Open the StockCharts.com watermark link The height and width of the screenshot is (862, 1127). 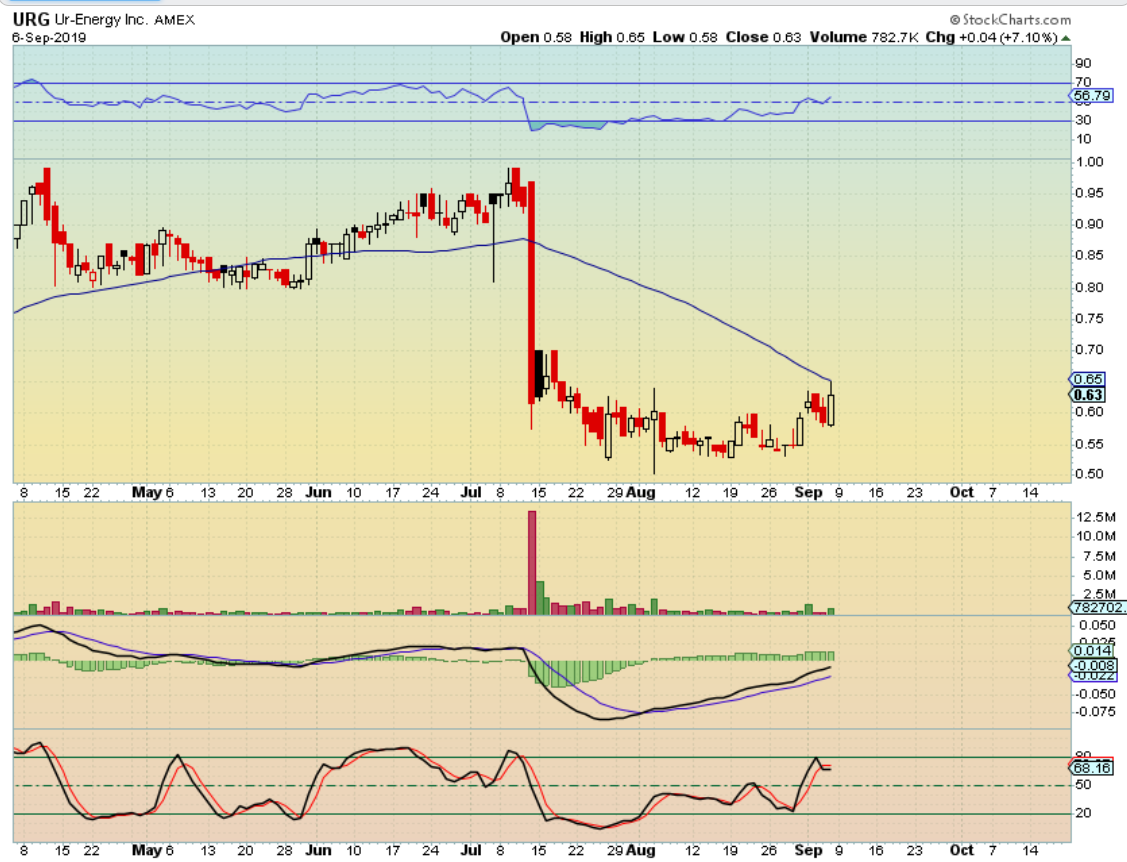1011,20
